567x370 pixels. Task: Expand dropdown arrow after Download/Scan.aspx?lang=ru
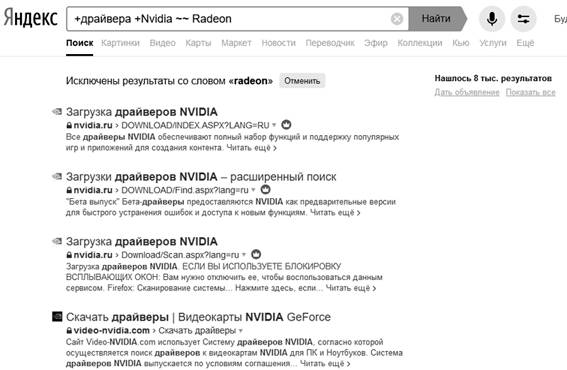(x=244, y=255)
